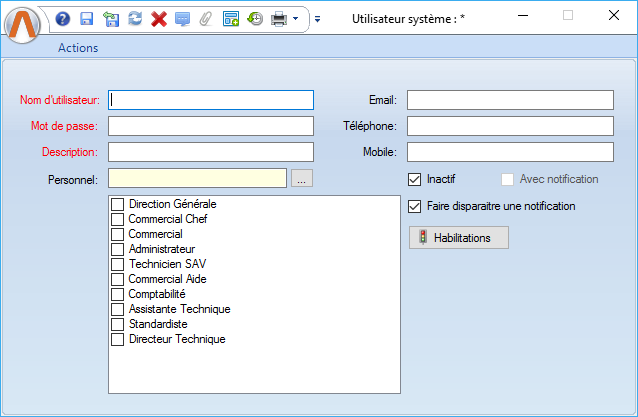
Task: Click the Habilitations button
Action: [x=459, y=238]
